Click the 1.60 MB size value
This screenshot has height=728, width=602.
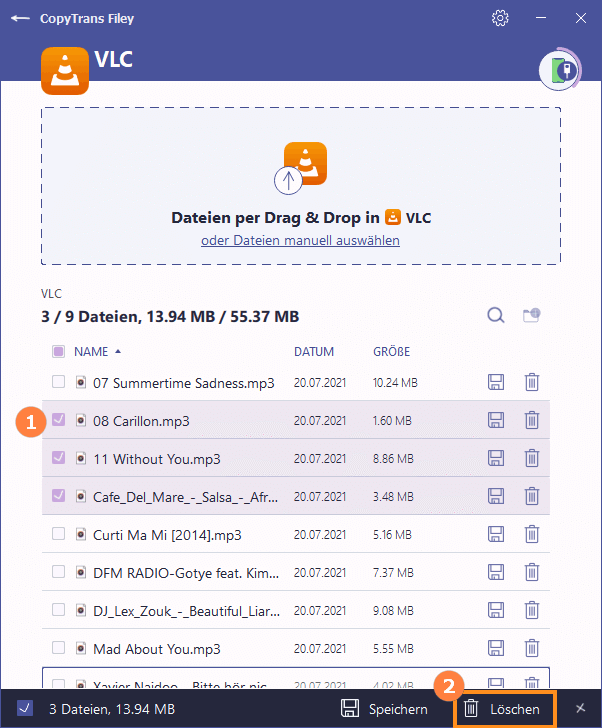click(392, 421)
